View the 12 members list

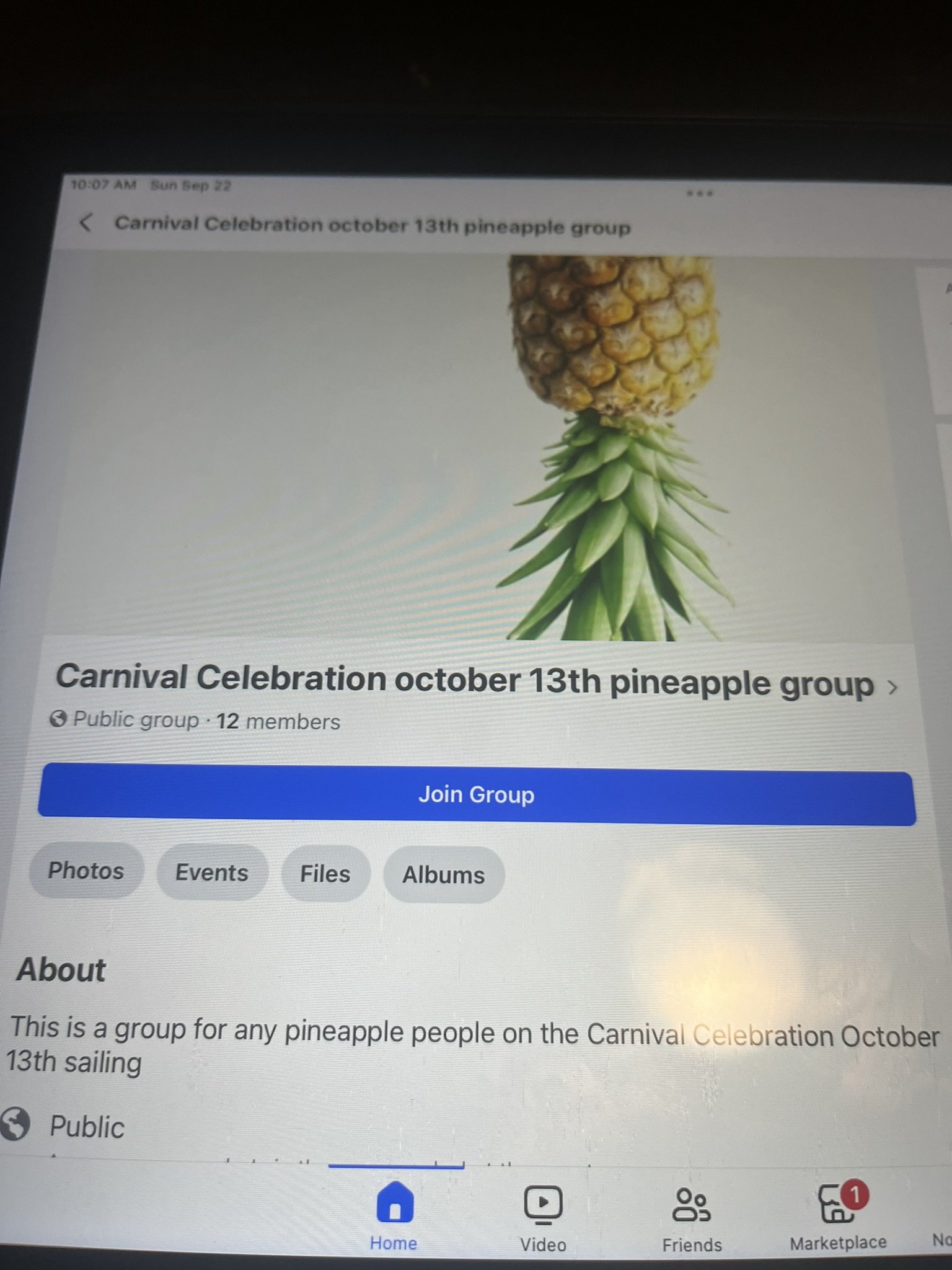tap(278, 721)
